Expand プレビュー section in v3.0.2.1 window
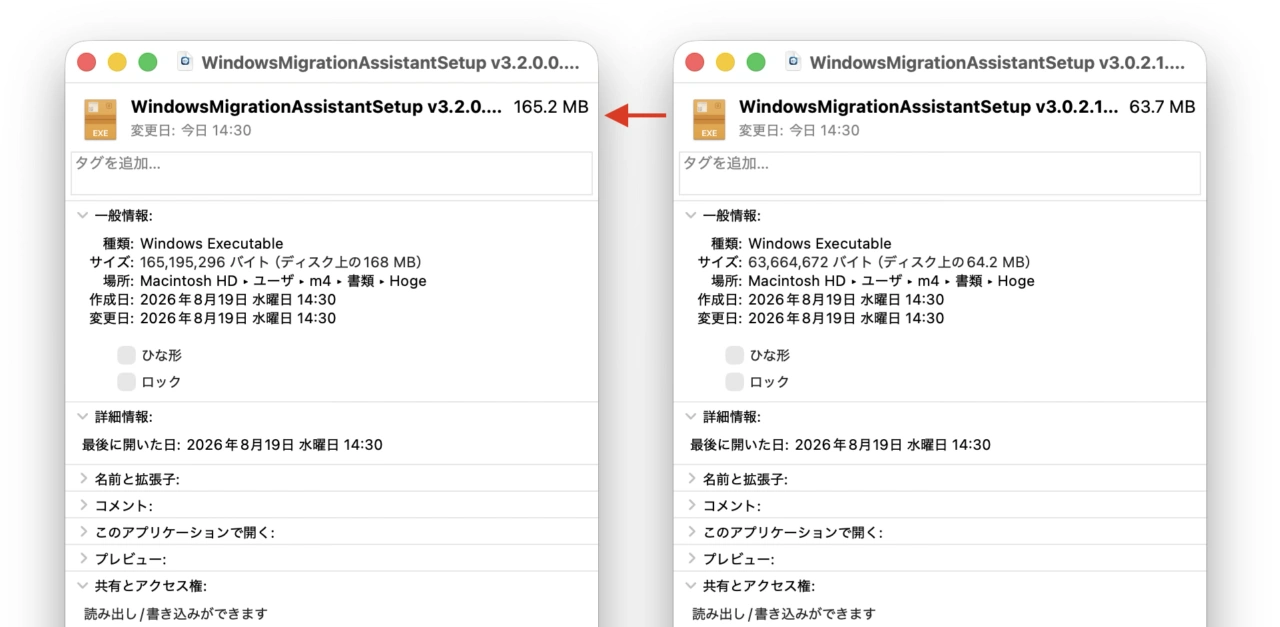The height and width of the screenshot is (627, 1280). point(691,559)
